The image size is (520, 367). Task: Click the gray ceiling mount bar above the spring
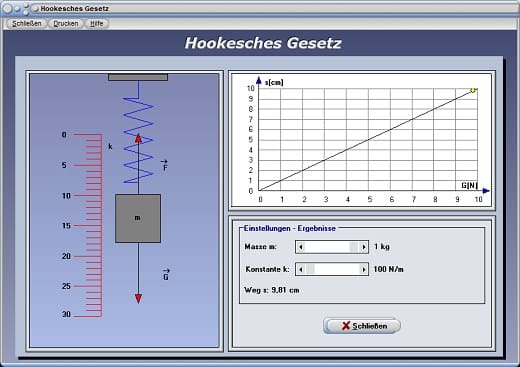point(138,77)
